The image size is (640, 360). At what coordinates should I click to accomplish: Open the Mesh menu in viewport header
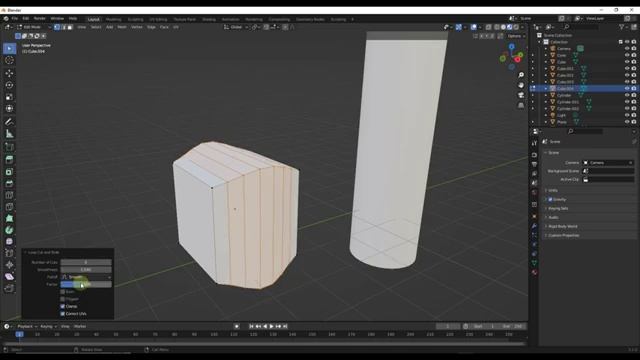tap(122, 27)
